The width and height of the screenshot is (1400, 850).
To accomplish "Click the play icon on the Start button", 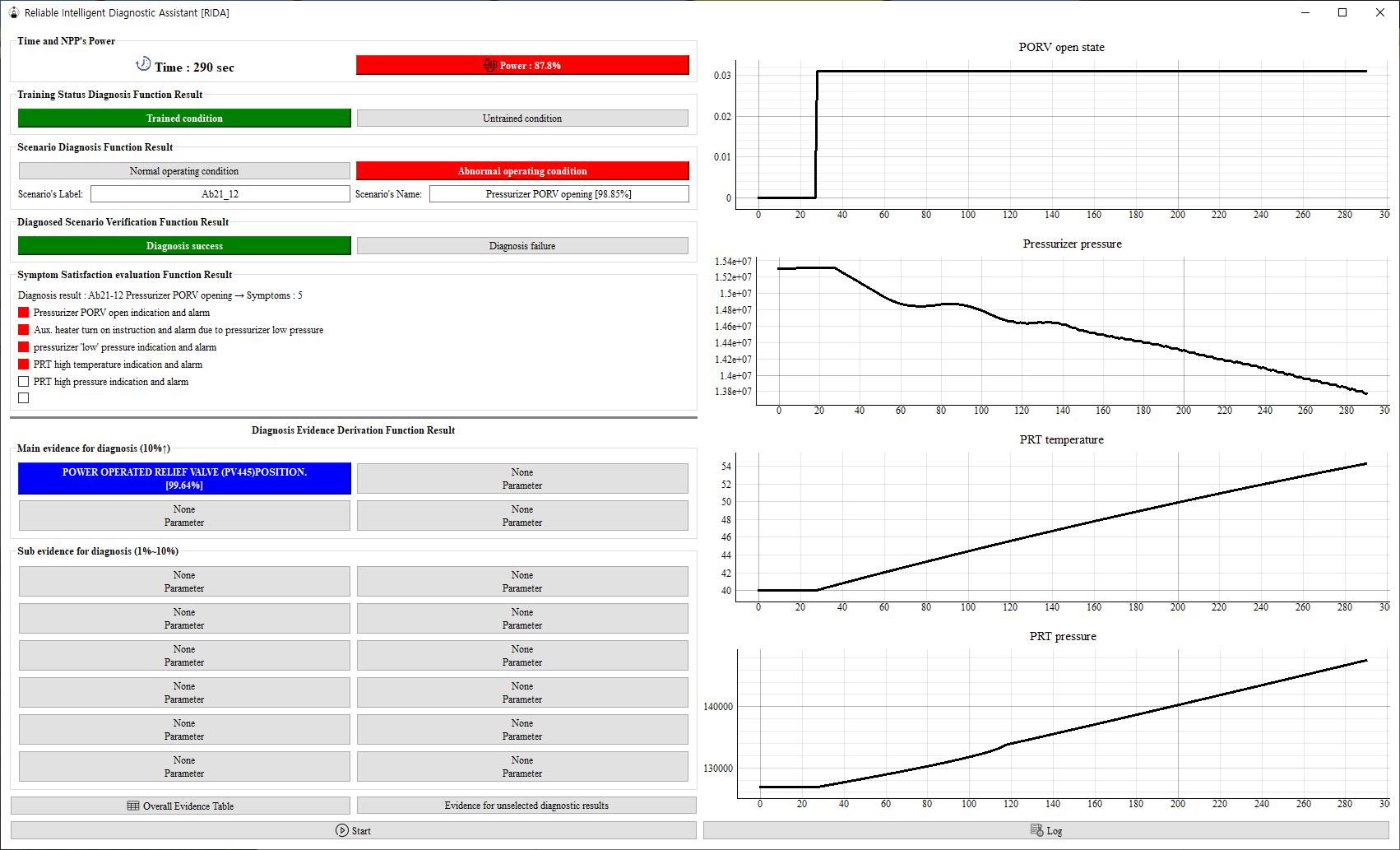I will pos(341,831).
